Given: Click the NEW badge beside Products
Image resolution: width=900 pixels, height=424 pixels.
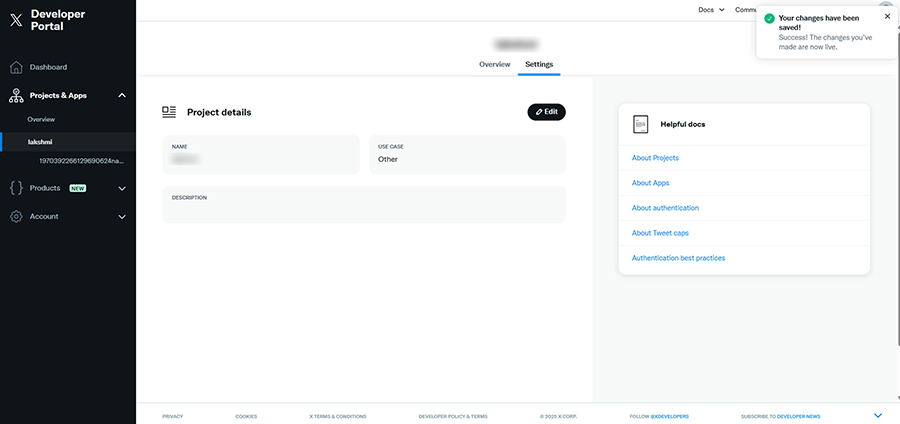Looking at the screenshot, I should [x=77, y=188].
